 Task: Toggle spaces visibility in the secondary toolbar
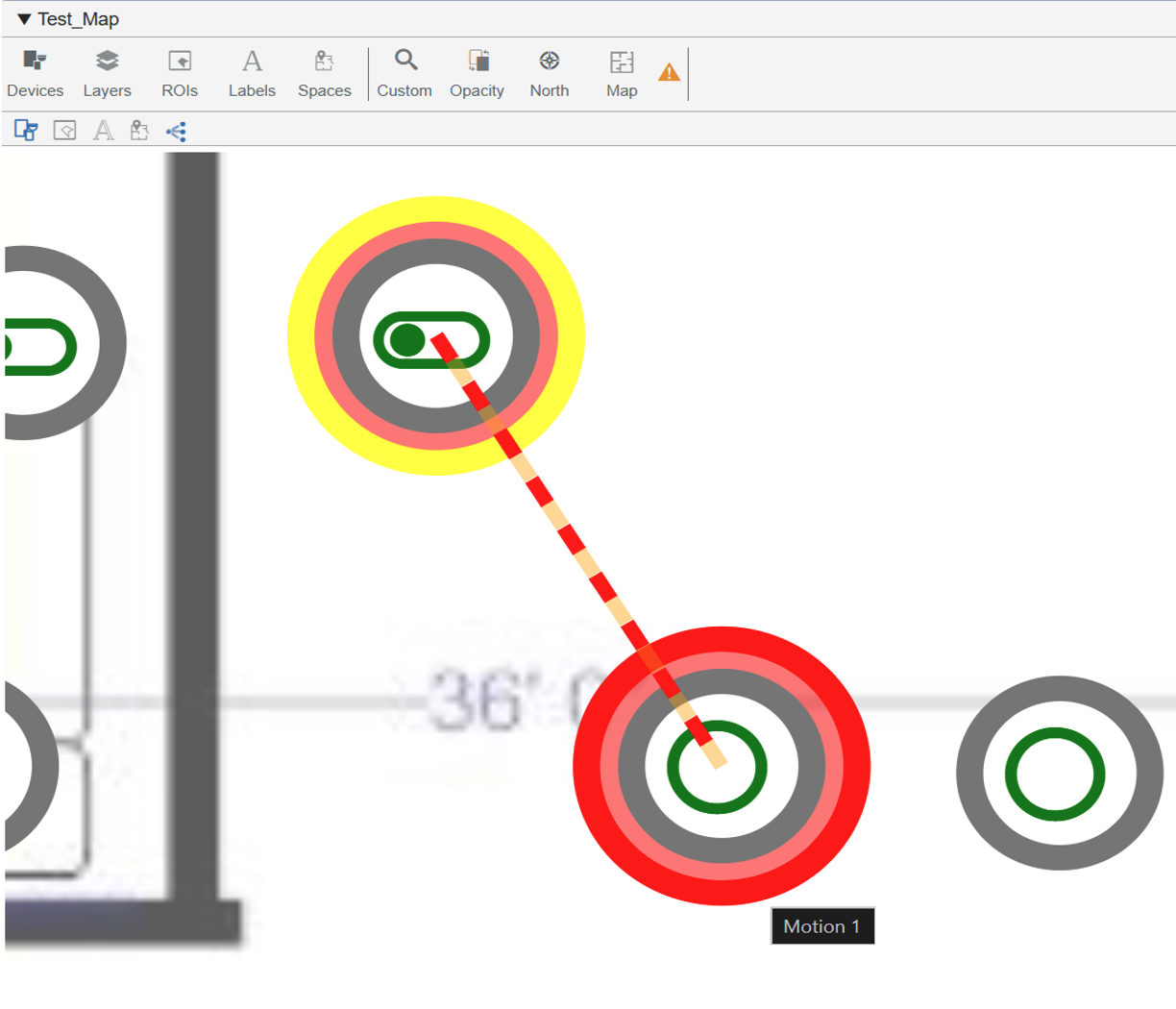139,131
